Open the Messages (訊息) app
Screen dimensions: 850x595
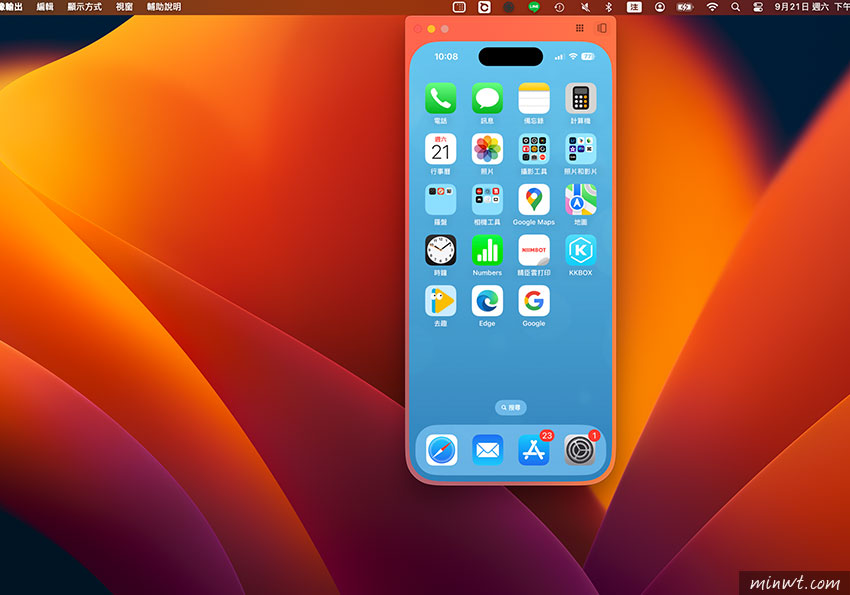point(487,98)
